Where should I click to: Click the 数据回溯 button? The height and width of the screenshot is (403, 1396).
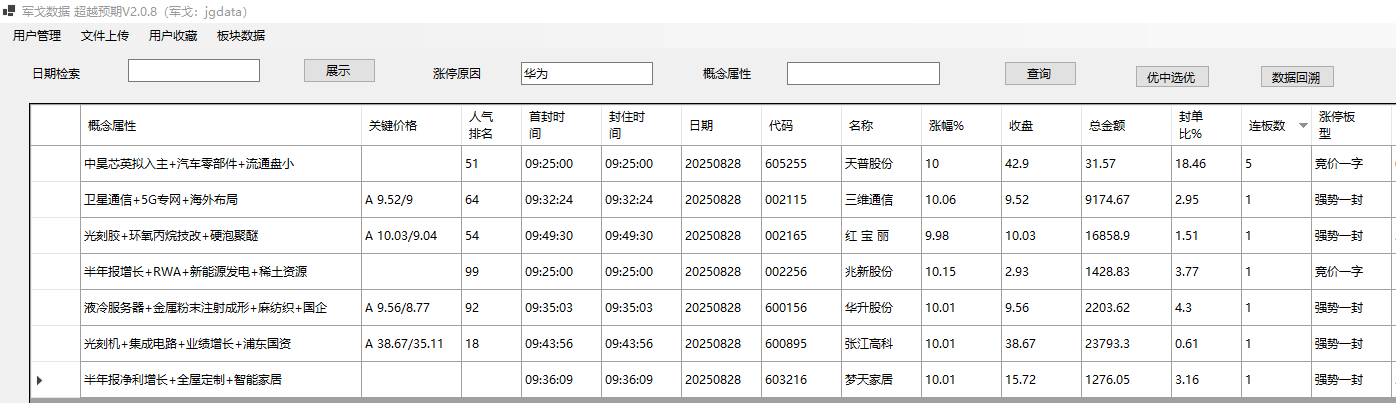[1296, 77]
